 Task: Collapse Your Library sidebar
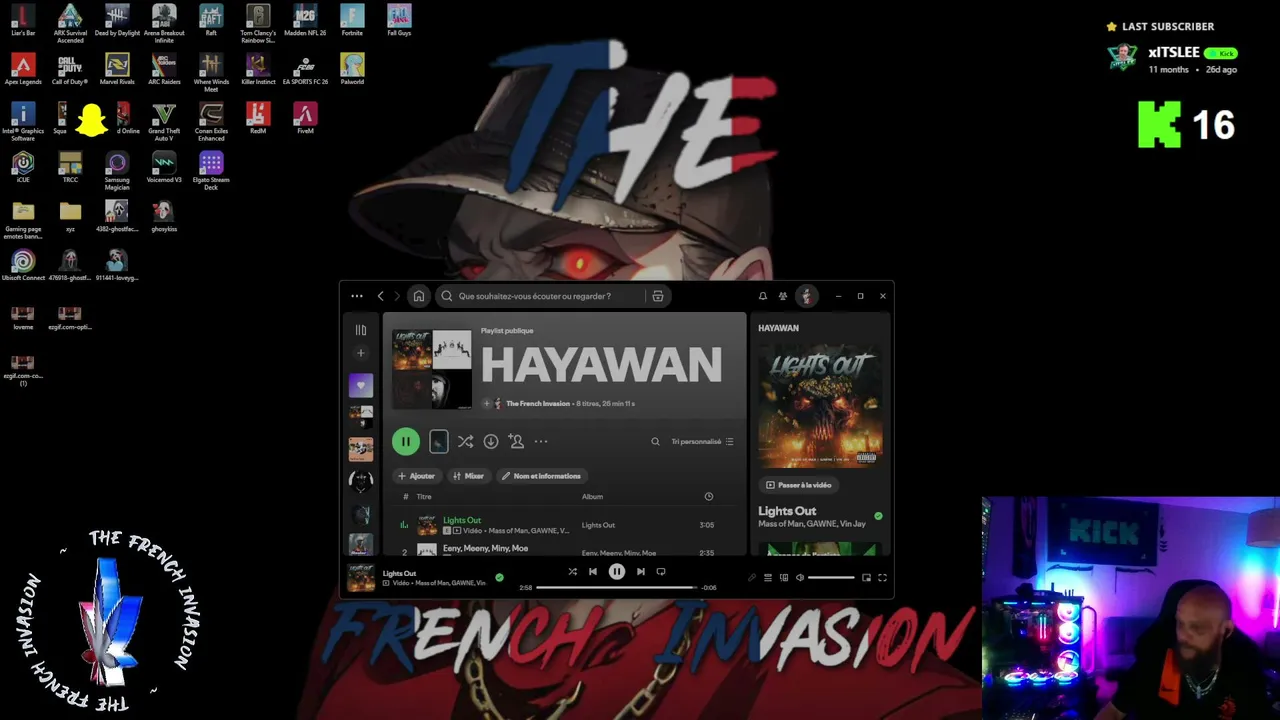(x=361, y=330)
